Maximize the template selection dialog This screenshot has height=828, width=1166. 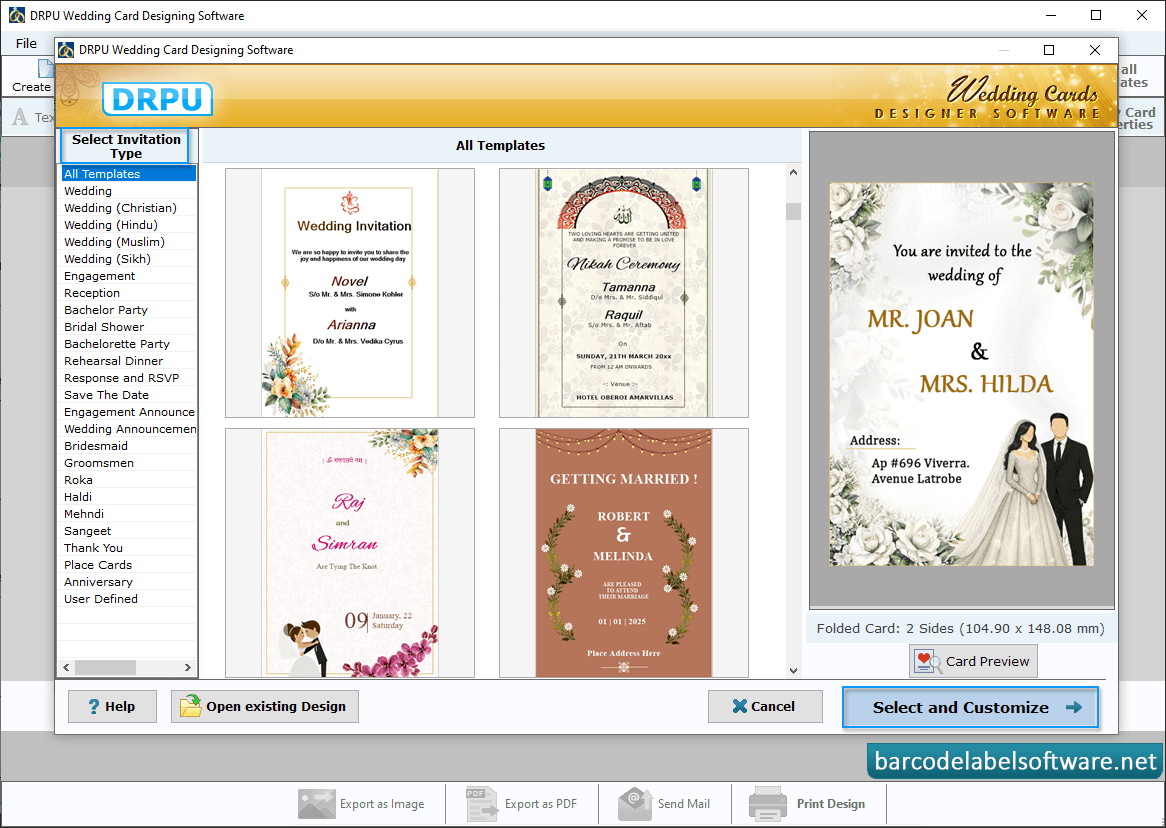(x=1049, y=50)
